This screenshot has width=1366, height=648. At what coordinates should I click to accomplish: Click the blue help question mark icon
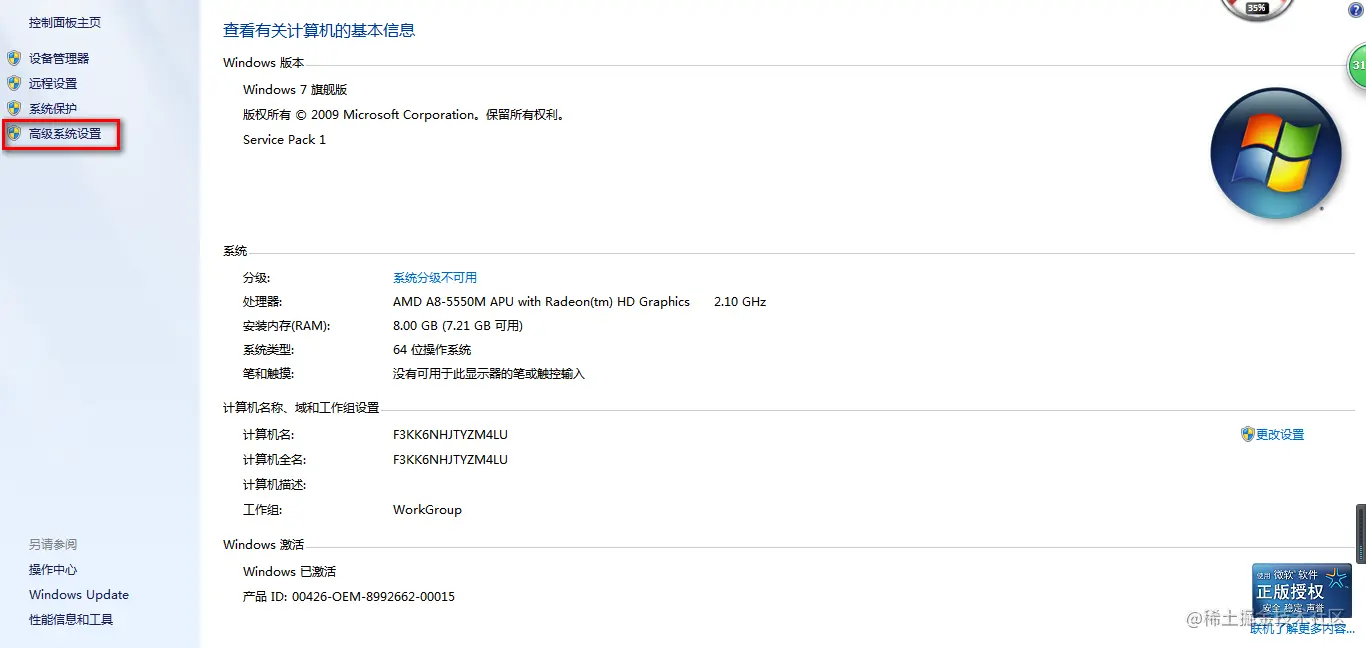click(1356, 9)
